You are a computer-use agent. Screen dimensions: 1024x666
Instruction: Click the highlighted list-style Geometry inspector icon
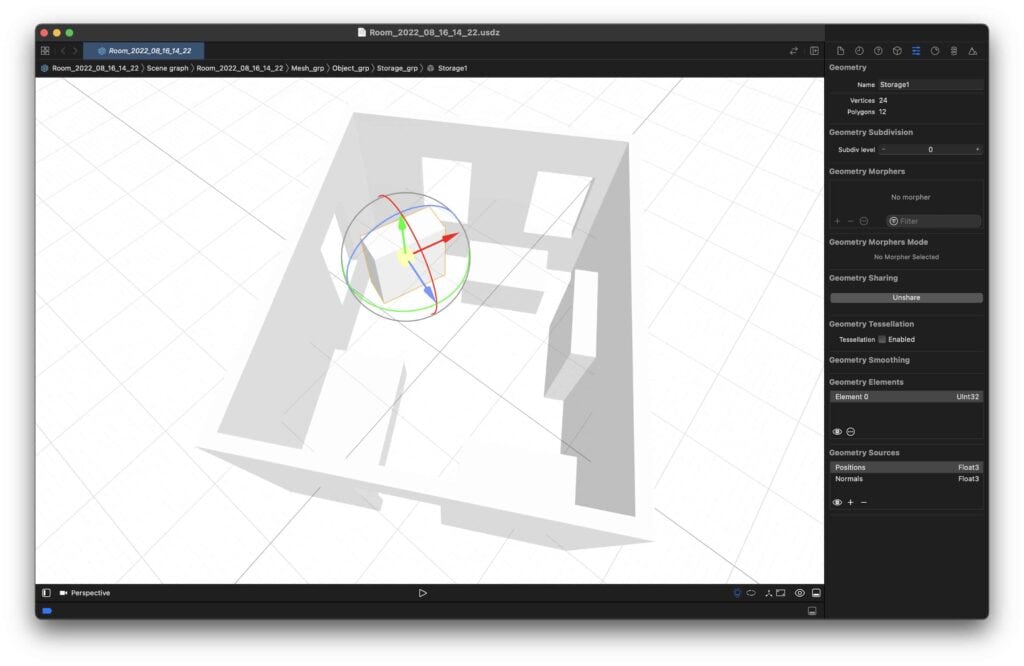pyautogui.click(x=916, y=50)
